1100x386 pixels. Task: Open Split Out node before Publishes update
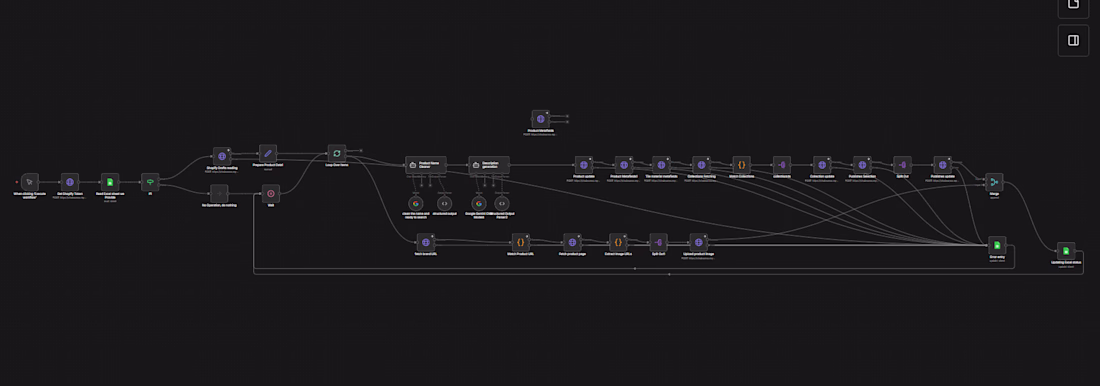click(903, 166)
